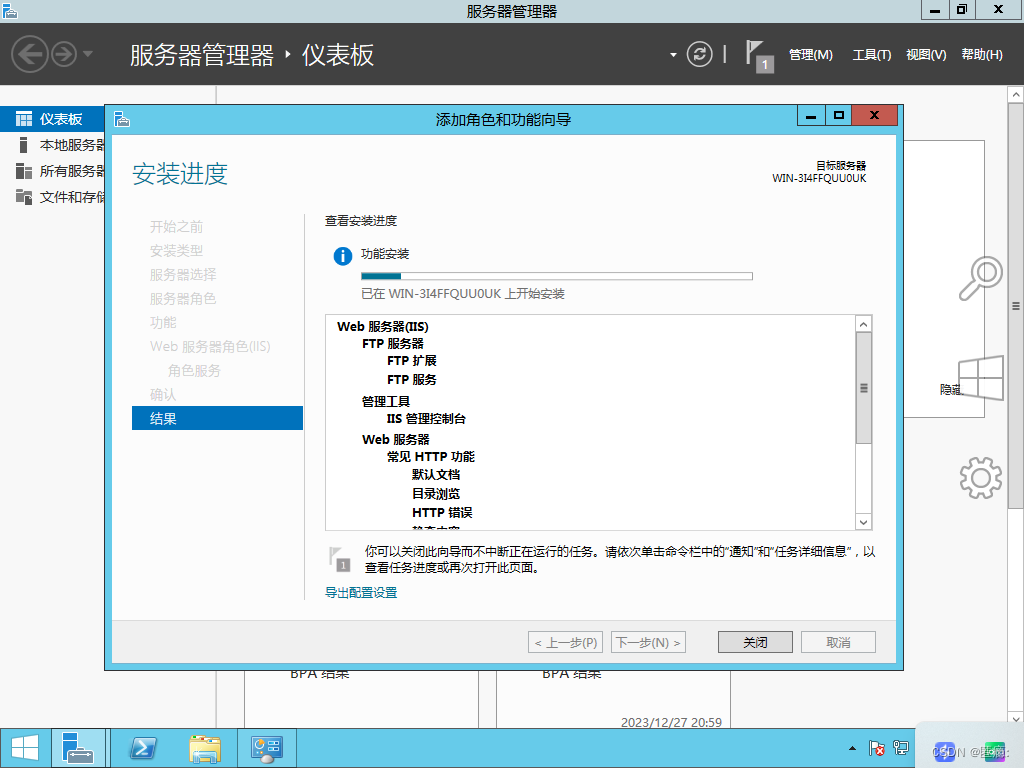Click the 所有服务器 icon
The height and width of the screenshot is (768, 1024).
(24, 171)
